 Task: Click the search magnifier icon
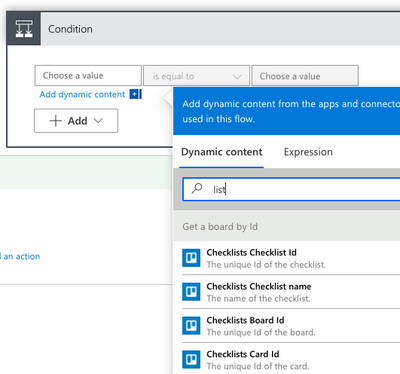click(x=197, y=189)
